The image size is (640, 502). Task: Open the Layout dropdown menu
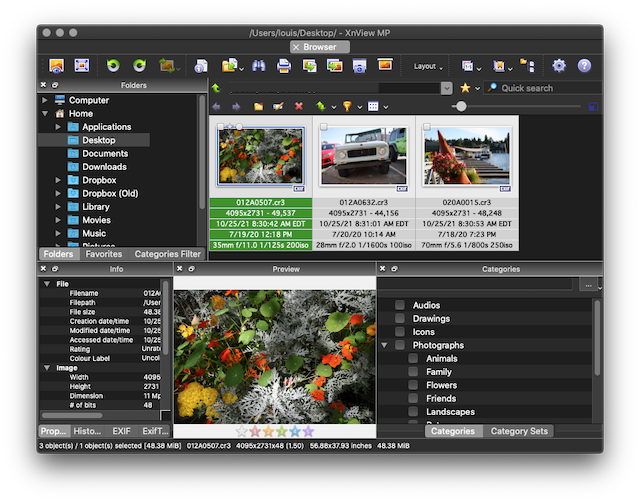428,66
